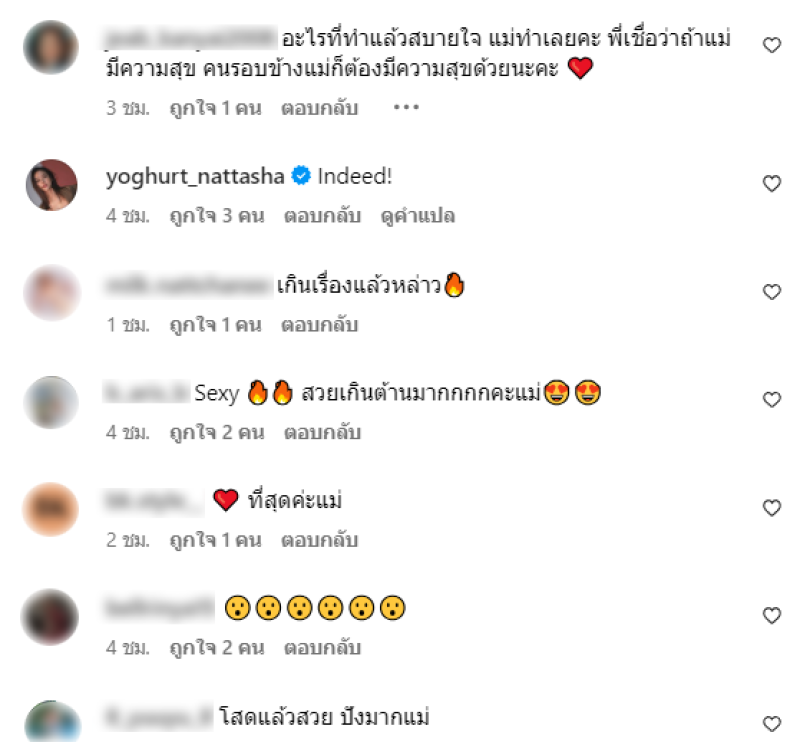Reply to yoghurt_nattasha's comment via ตอบกลับ
This screenshot has width=800, height=742.
[x=322, y=216]
